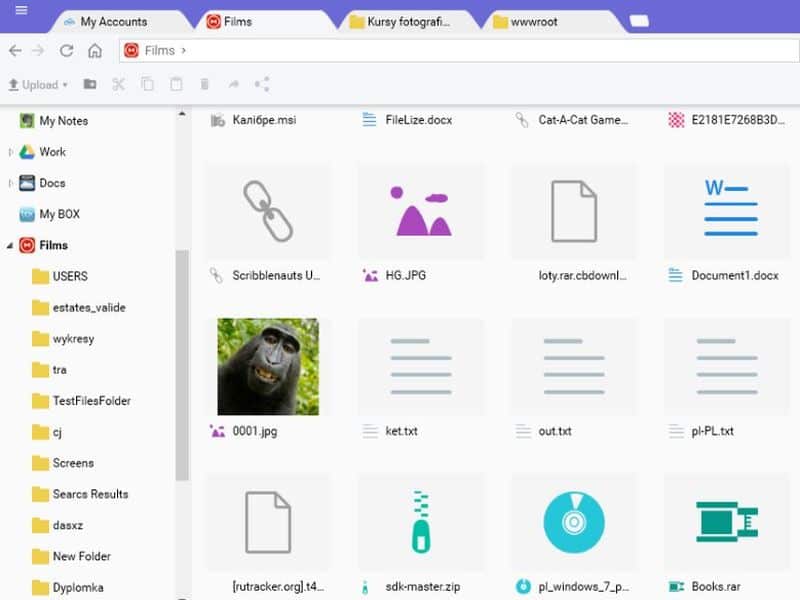Switch to the Kursy fotografi tab
This screenshot has height=600, width=800.
pyautogui.click(x=408, y=22)
